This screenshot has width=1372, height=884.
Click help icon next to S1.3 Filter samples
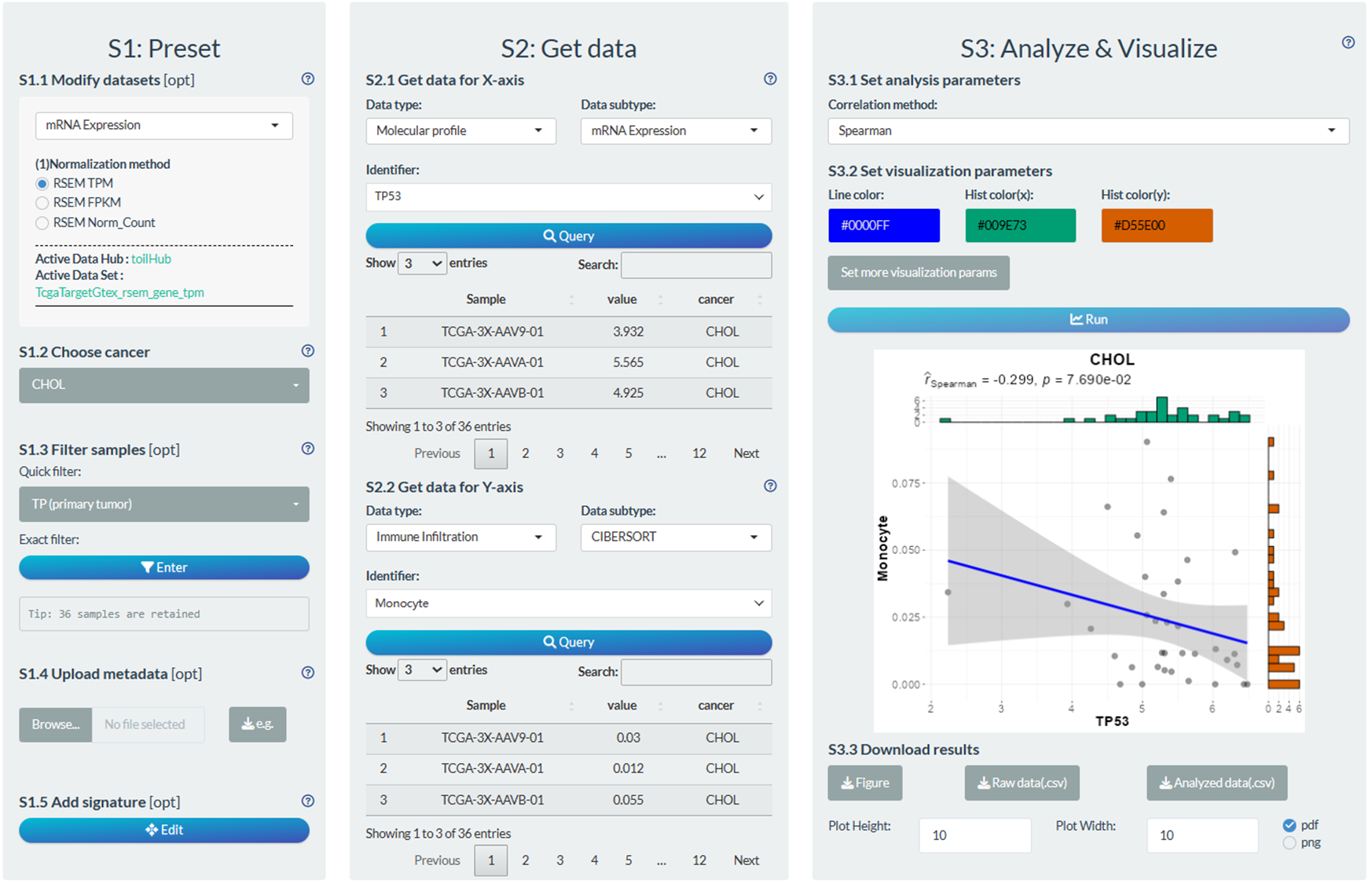tap(308, 449)
